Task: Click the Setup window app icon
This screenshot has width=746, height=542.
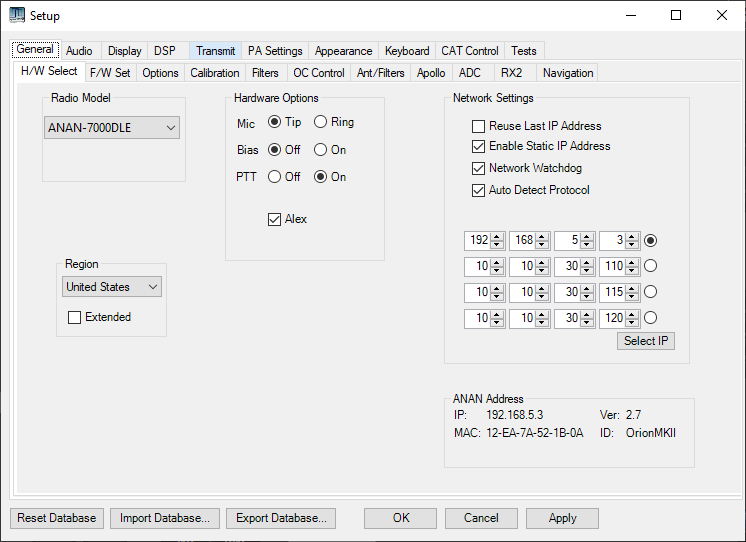Action: pos(17,15)
